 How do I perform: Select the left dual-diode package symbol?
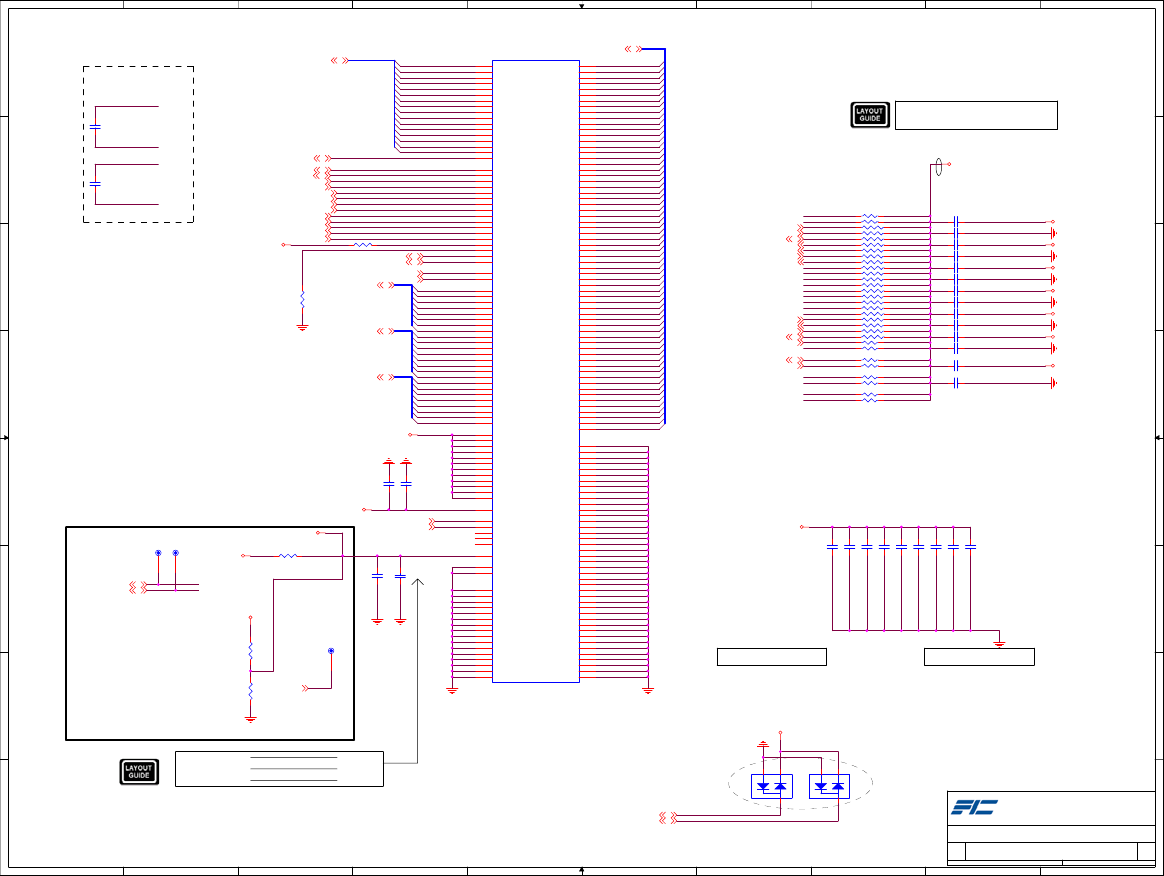(772, 786)
